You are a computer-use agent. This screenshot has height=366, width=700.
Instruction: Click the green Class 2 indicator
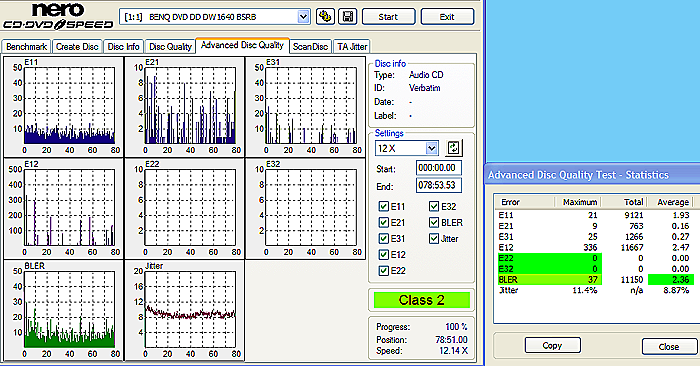tap(421, 300)
